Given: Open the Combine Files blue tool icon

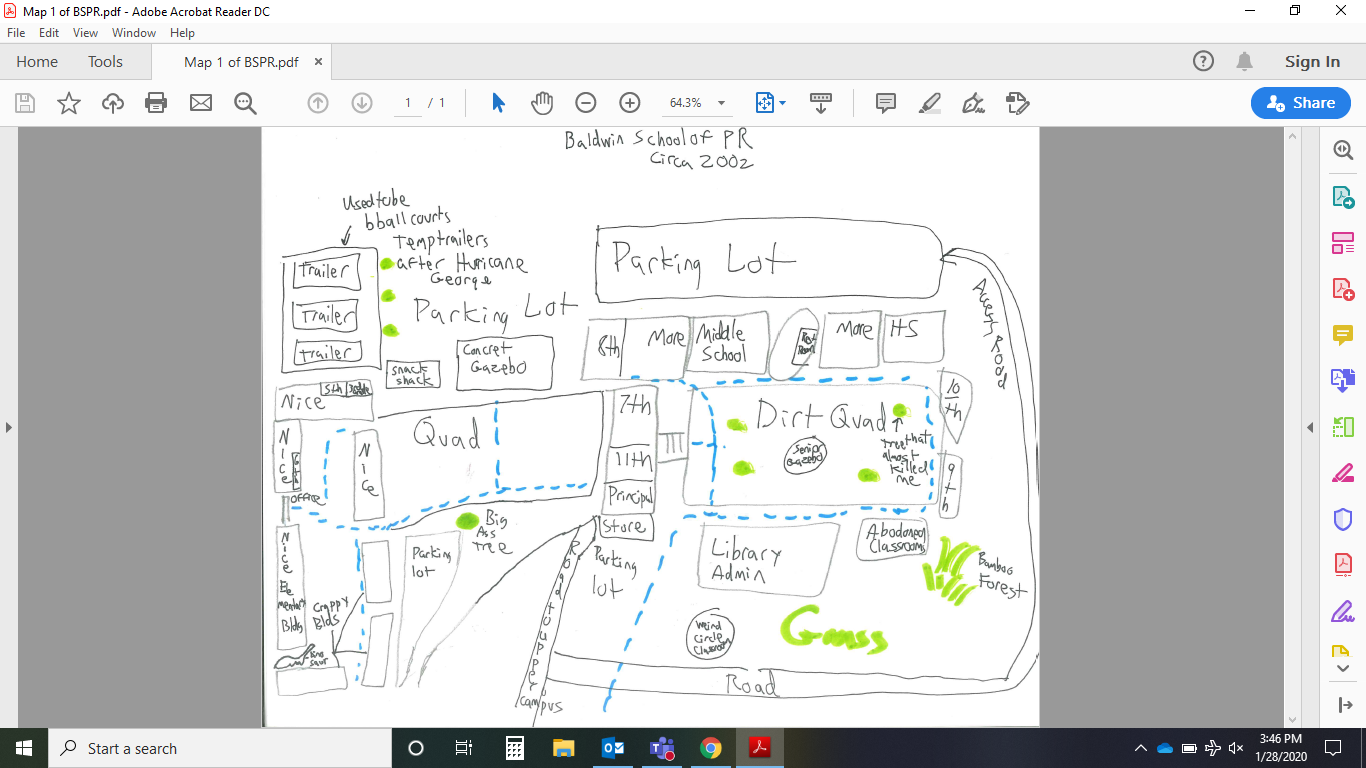Looking at the screenshot, I should [1342, 381].
